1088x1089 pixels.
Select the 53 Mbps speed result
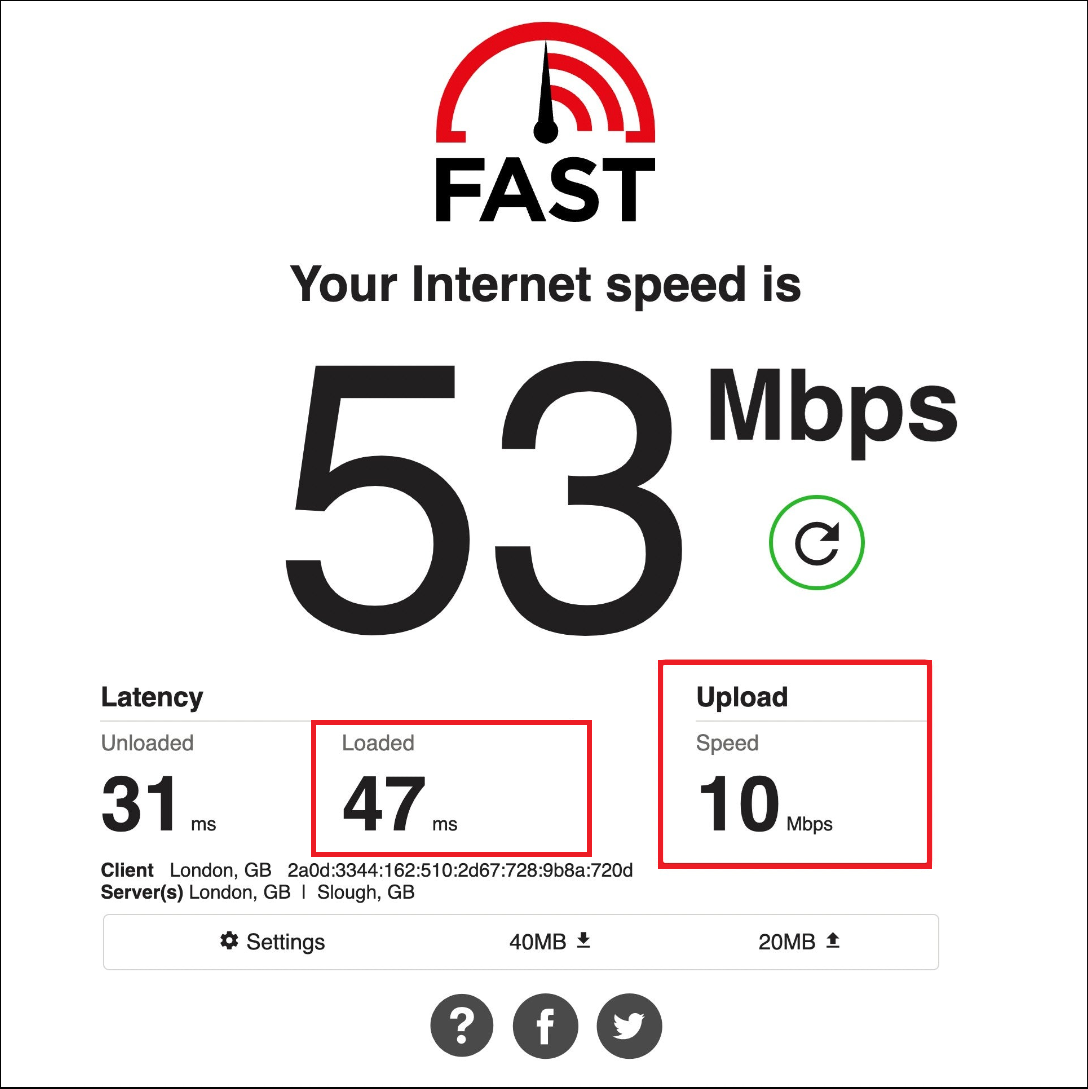click(621, 497)
